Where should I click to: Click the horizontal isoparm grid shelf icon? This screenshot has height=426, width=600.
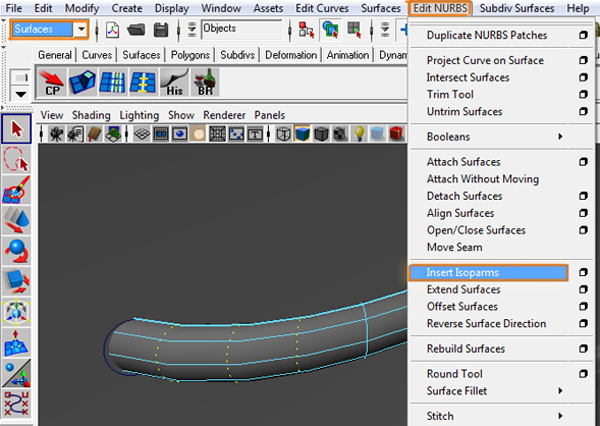(x=143, y=82)
